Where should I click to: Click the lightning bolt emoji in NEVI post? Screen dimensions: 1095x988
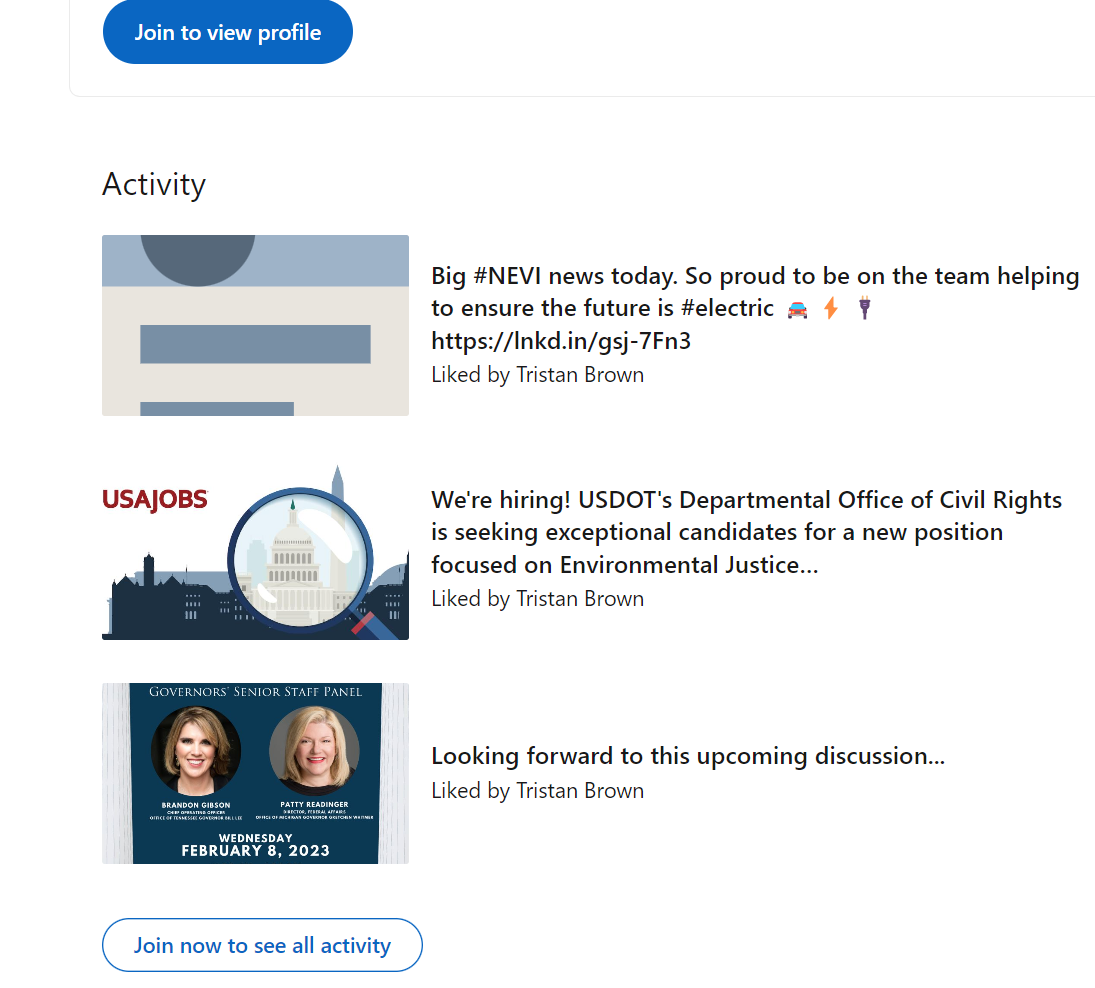tap(830, 308)
